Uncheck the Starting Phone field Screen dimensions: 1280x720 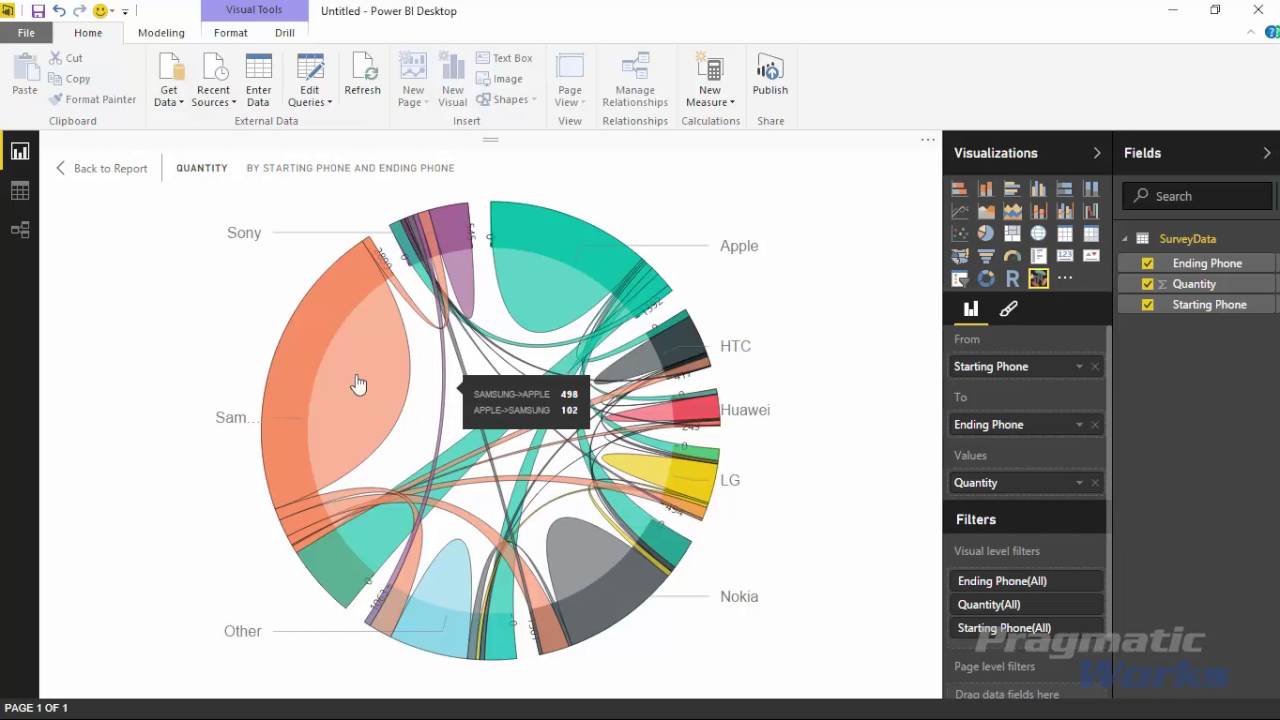(x=1147, y=304)
